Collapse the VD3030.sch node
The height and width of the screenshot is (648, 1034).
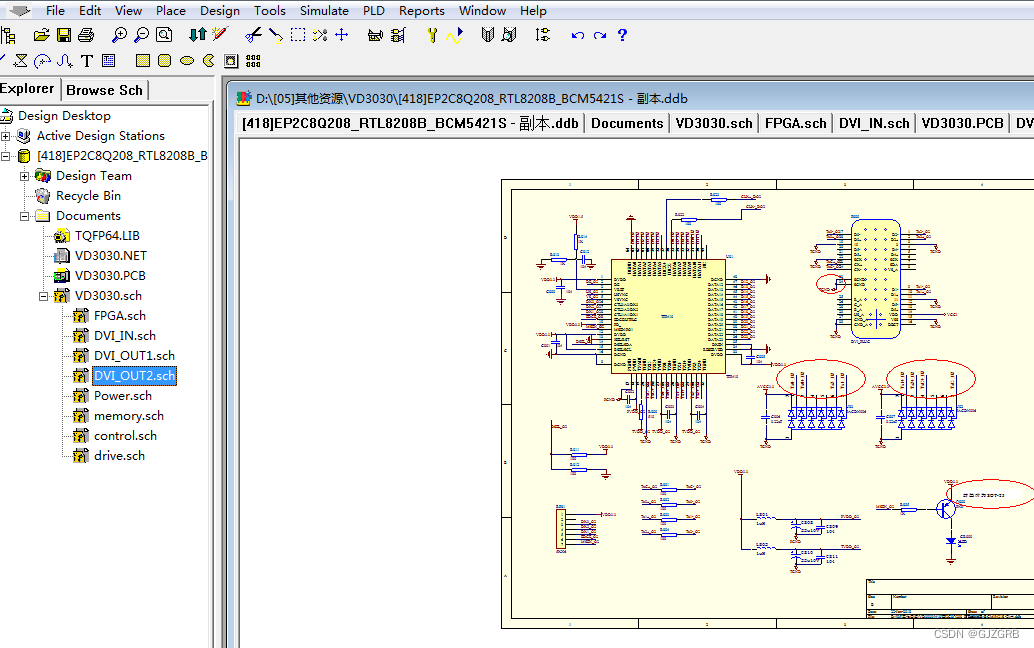pos(45,295)
